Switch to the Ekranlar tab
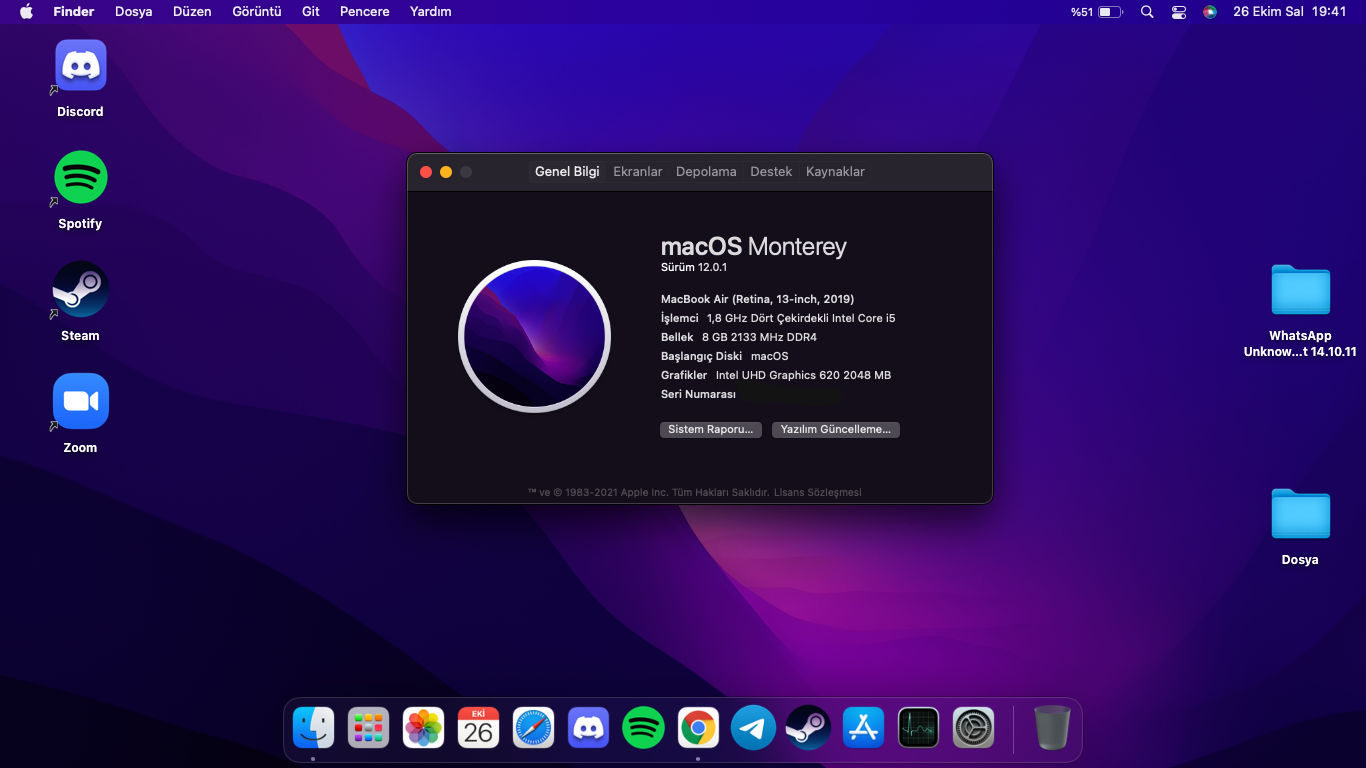This screenshot has height=768, width=1366. [x=637, y=172]
